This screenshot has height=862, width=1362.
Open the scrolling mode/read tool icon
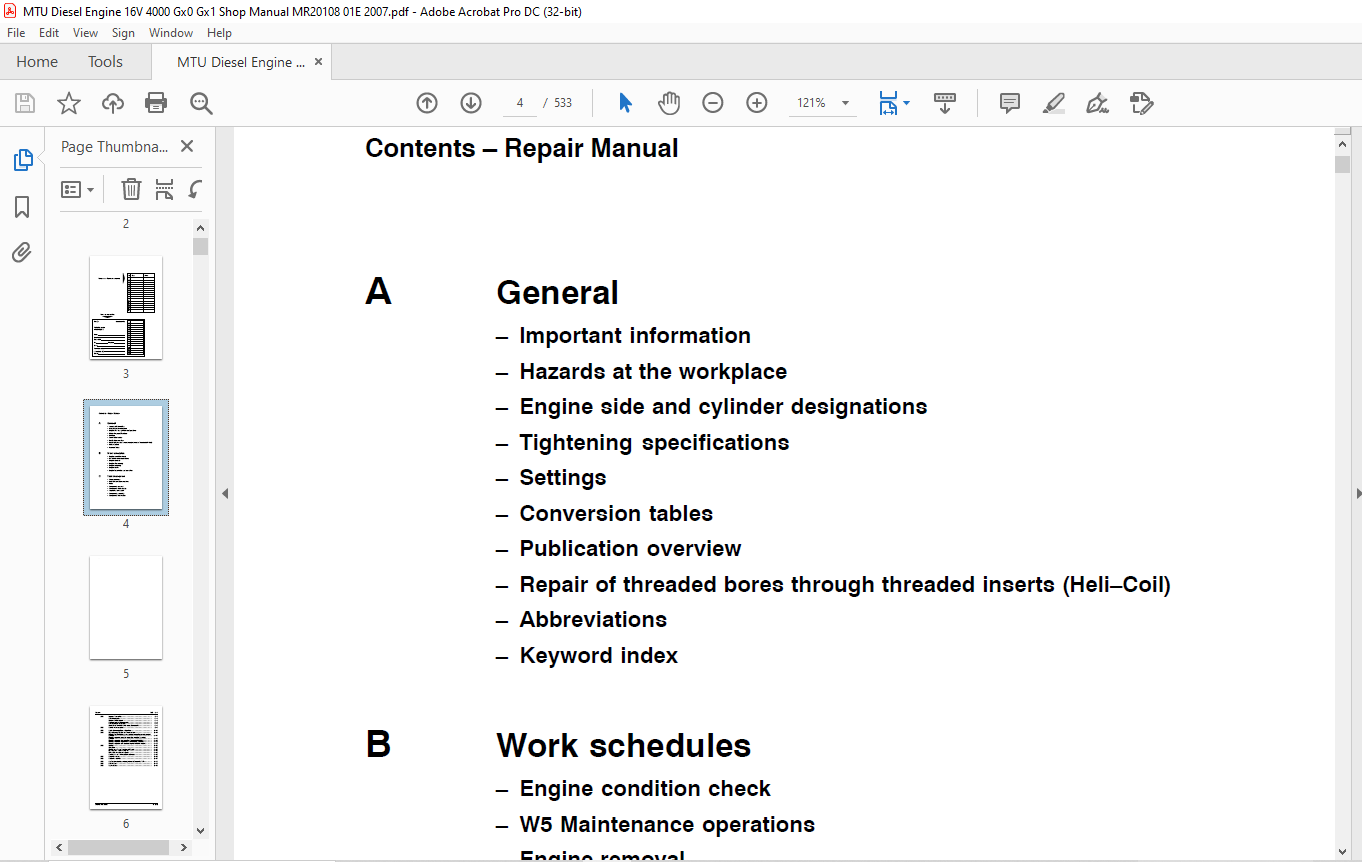coord(945,103)
